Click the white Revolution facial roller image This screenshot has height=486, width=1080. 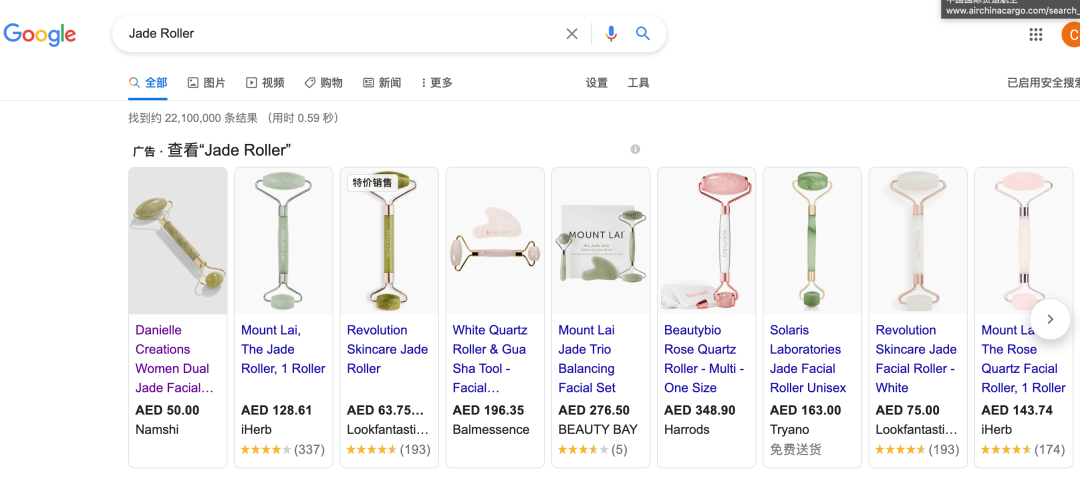917,241
